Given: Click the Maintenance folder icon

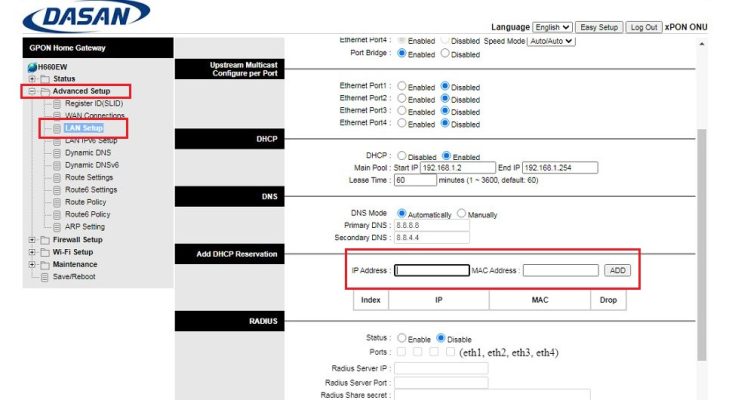Looking at the screenshot, I should coord(45,265).
